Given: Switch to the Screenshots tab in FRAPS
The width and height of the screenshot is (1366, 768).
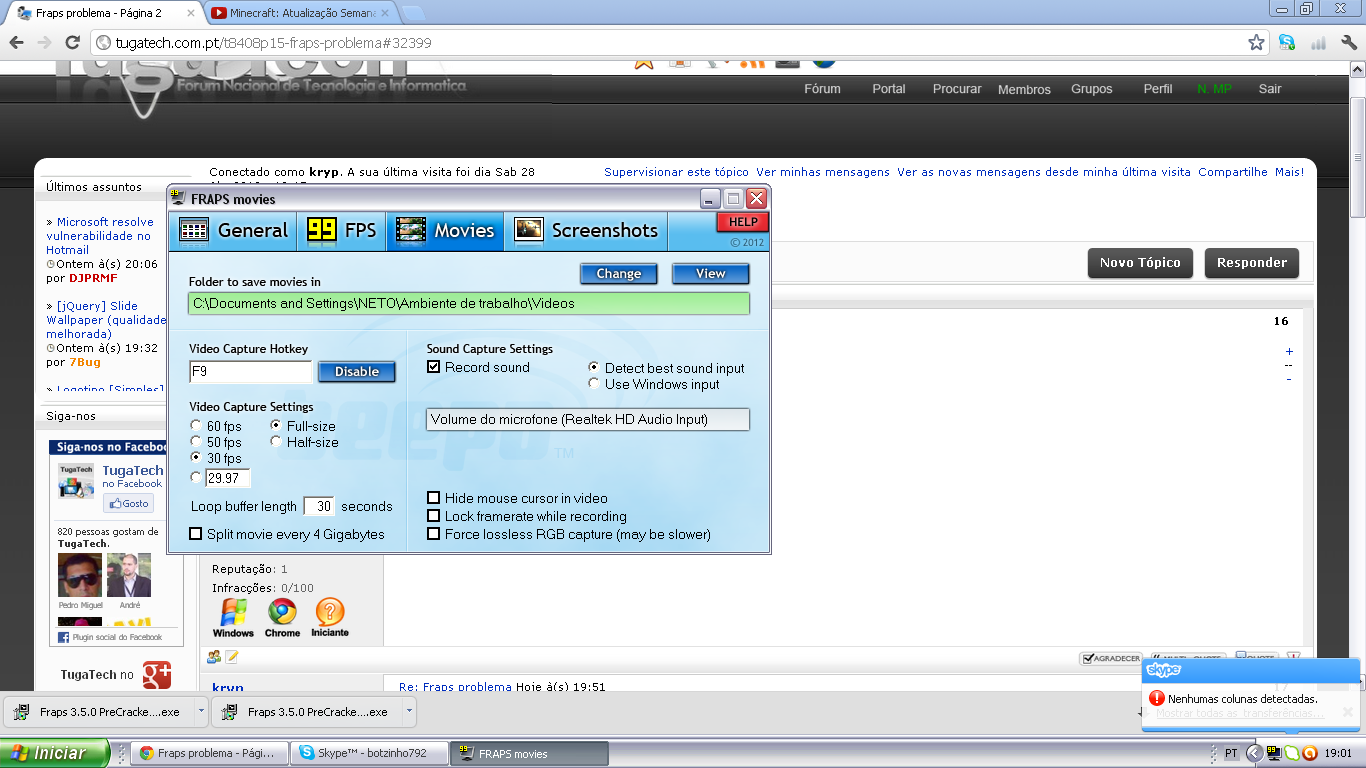Looking at the screenshot, I should [586, 231].
